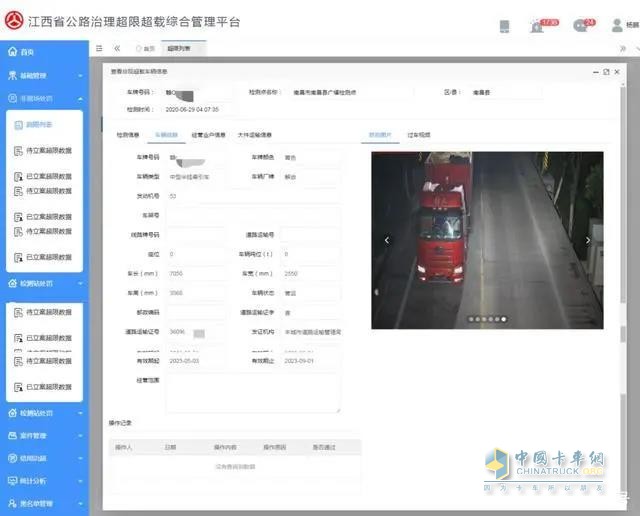The height and width of the screenshot is (516, 640).
Task: Open the mobile device icon in the header
Action: pyautogui.click(x=504, y=26)
